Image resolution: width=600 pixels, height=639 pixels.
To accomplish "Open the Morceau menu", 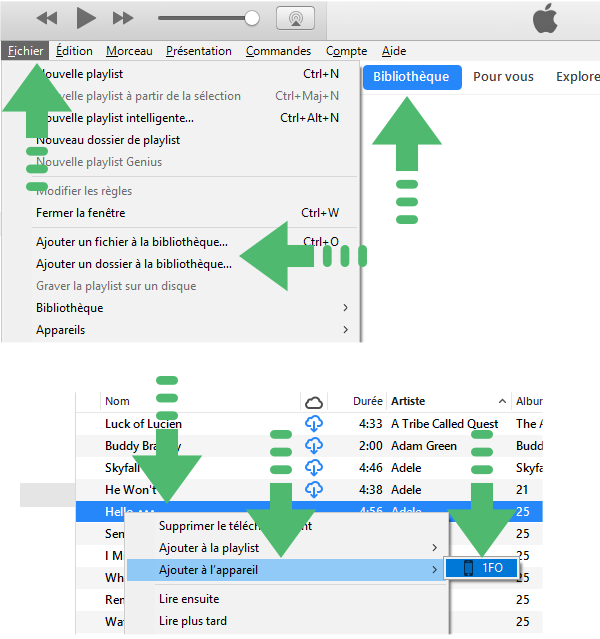I will [129, 51].
